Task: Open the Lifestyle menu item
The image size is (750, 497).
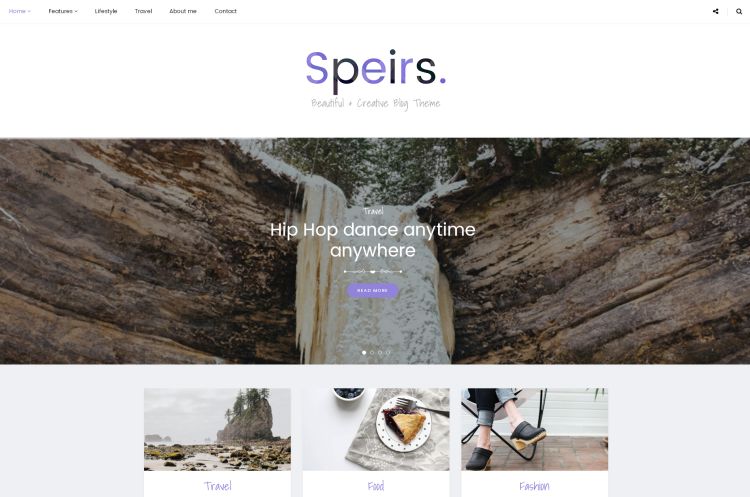Action: click(106, 11)
